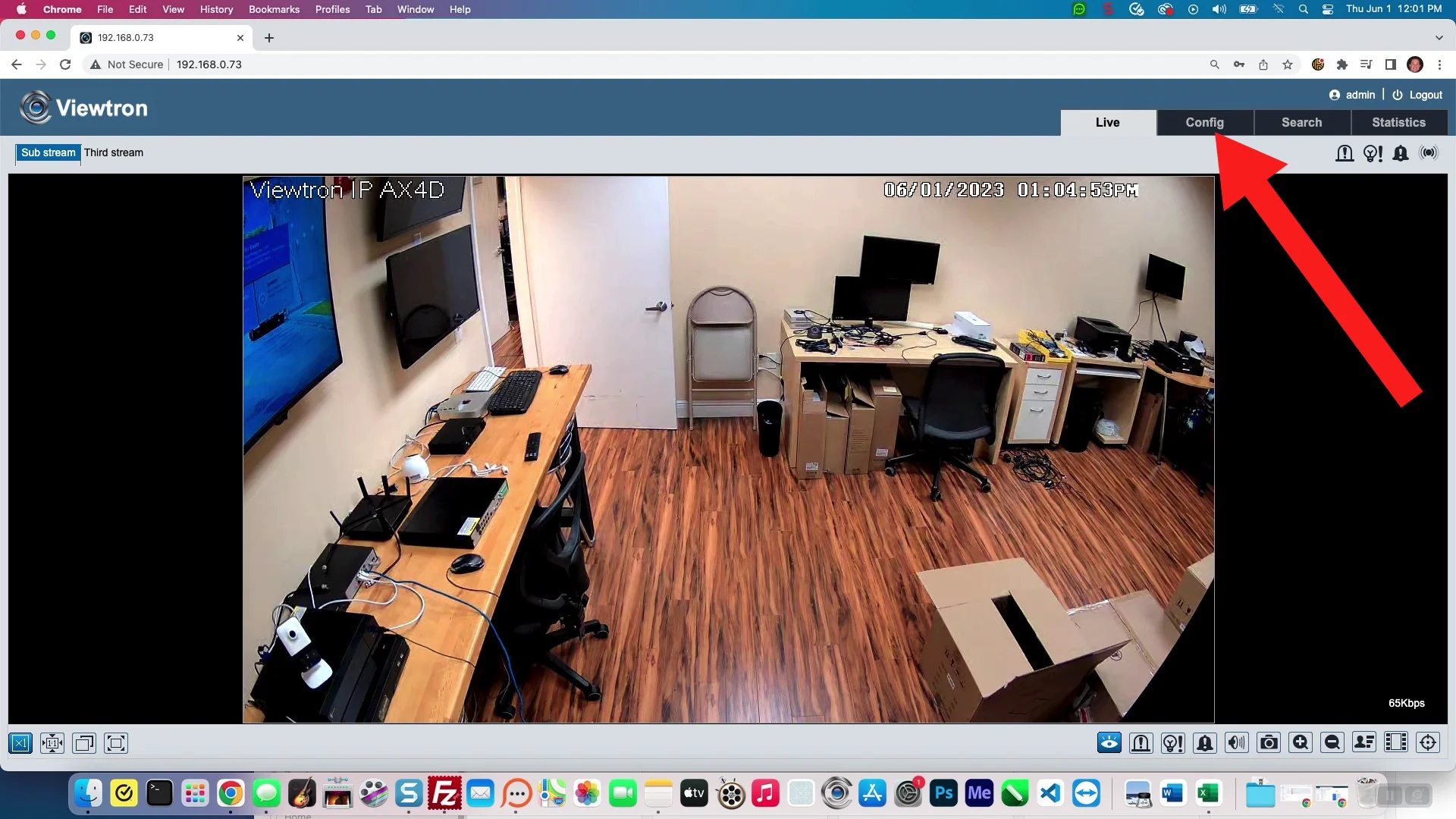Select Third stream
Screen dimensions: 1456x819
[x=114, y=152]
